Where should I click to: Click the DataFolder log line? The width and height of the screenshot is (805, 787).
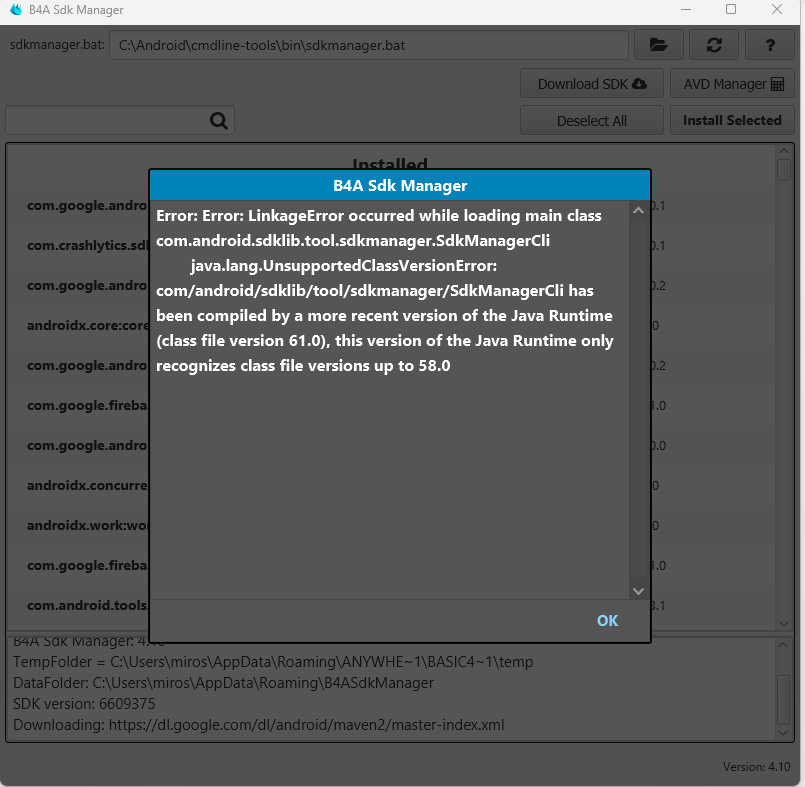pyautogui.click(x=223, y=683)
